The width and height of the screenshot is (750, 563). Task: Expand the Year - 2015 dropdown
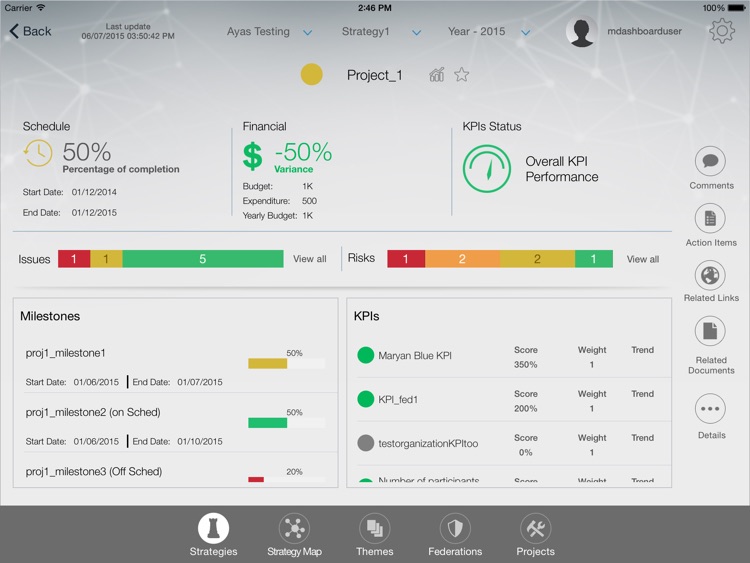526,33
